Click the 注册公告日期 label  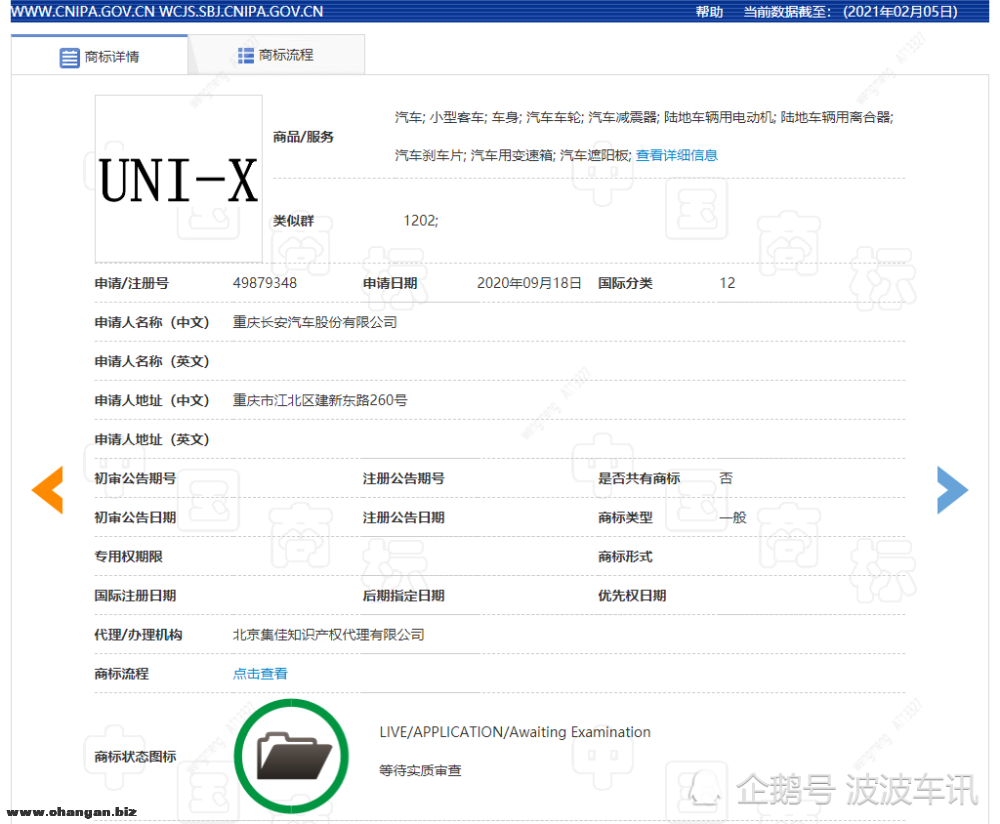pyautogui.click(x=404, y=517)
